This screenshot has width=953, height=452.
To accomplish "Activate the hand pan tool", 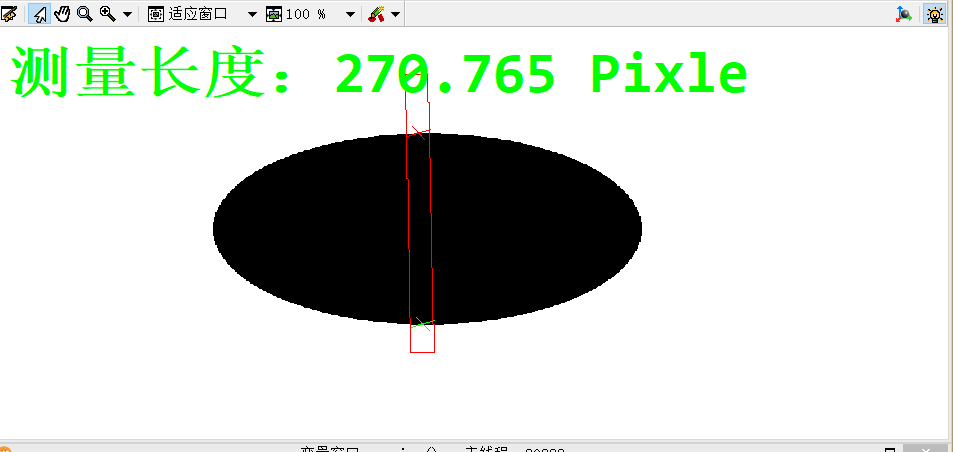I will (x=63, y=14).
